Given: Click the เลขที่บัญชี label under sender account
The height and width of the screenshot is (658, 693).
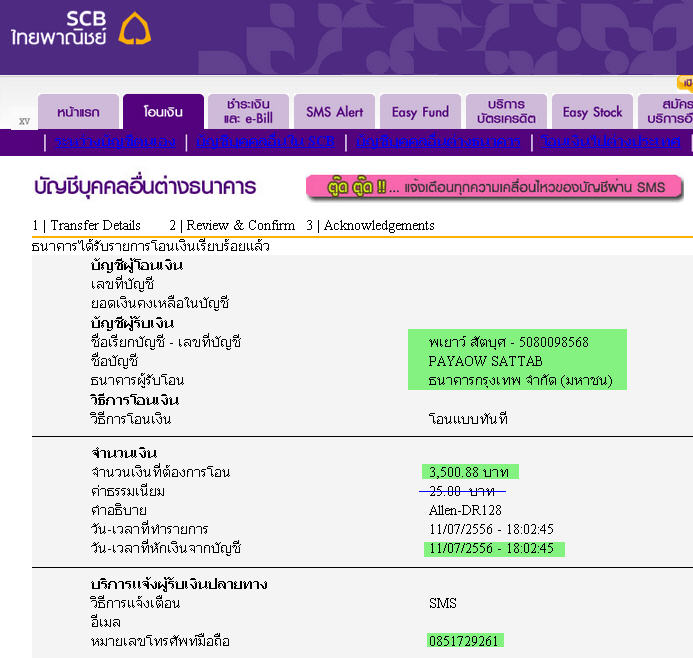Looking at the screenshot, I should (x=122, y=284).
